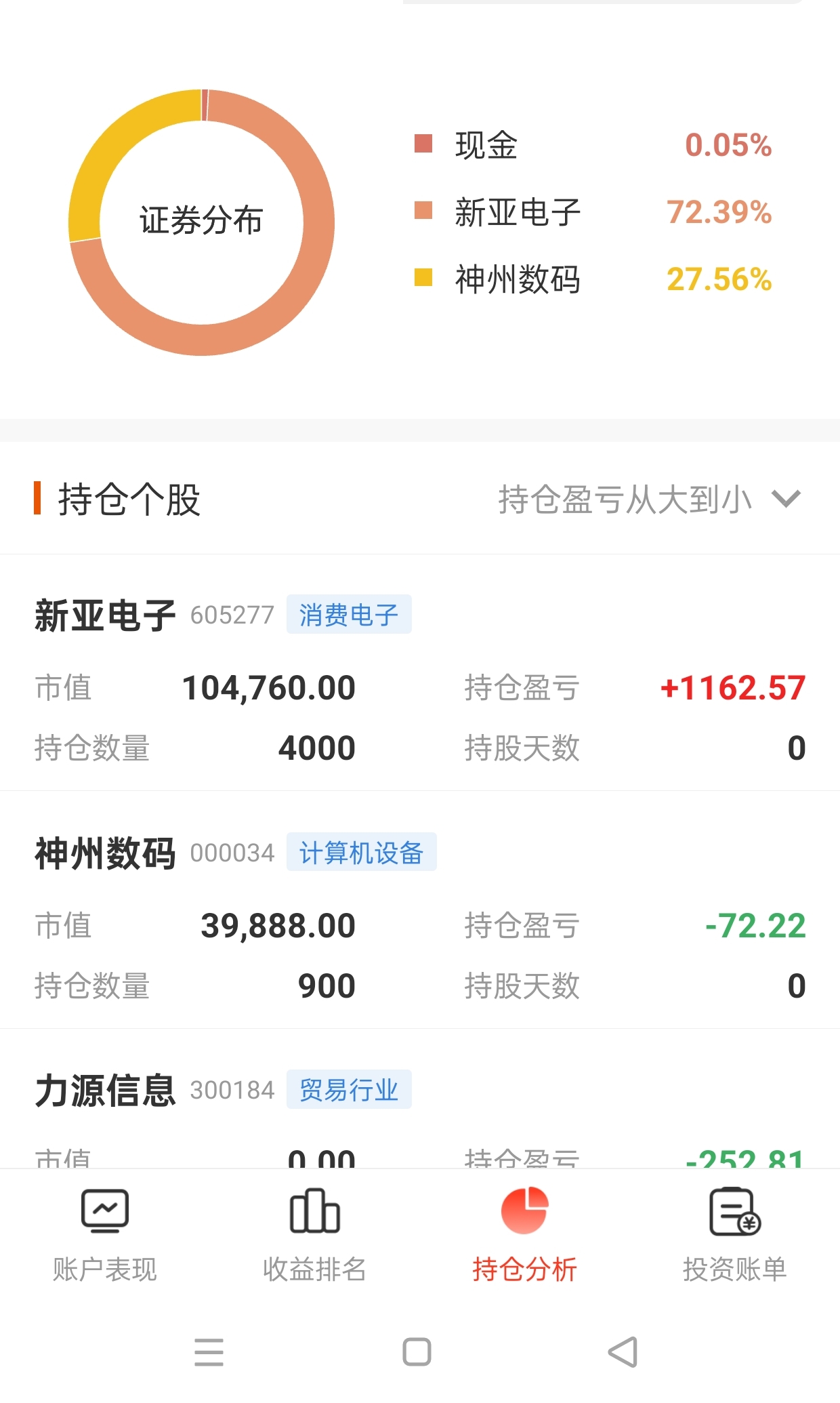840x1403 pixels.
Task: Select stock code 605277
Action: point(232,615)
